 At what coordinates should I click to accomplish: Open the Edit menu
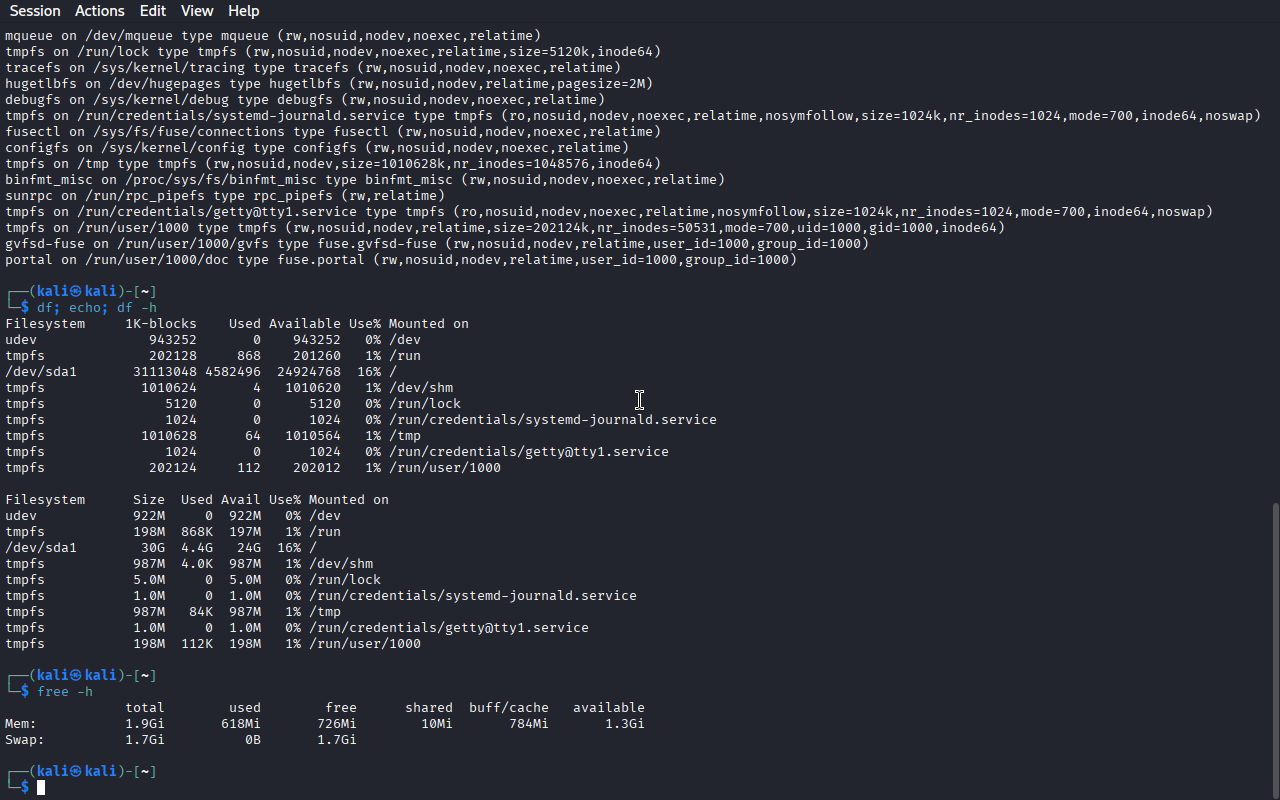153,11
